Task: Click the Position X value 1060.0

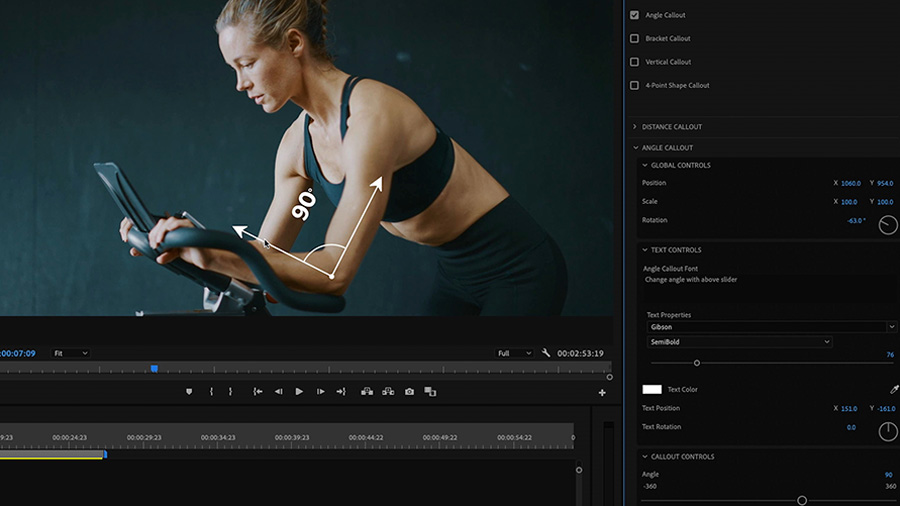Action: pyautogui.click(x=851, y=184)
